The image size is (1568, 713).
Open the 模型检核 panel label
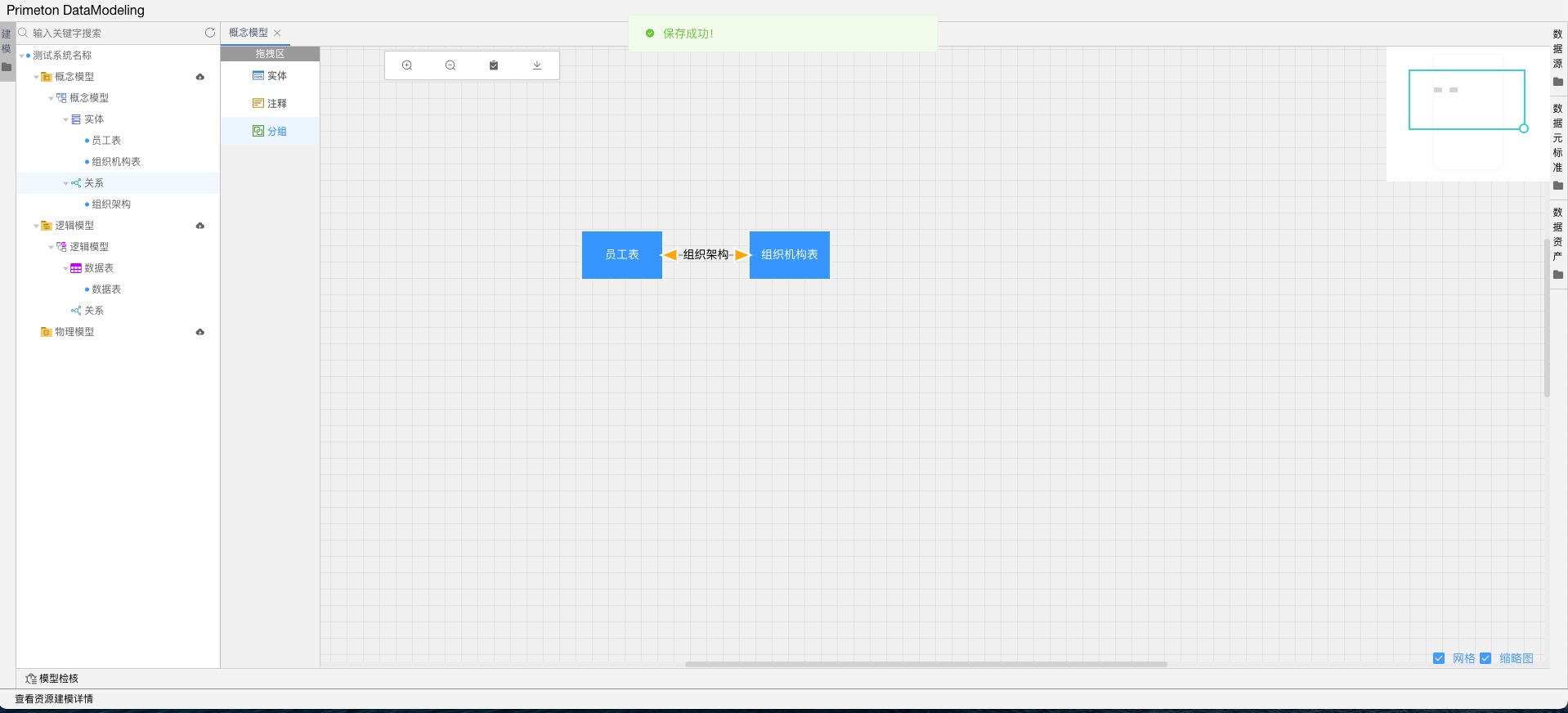click(x=59, y=679)
